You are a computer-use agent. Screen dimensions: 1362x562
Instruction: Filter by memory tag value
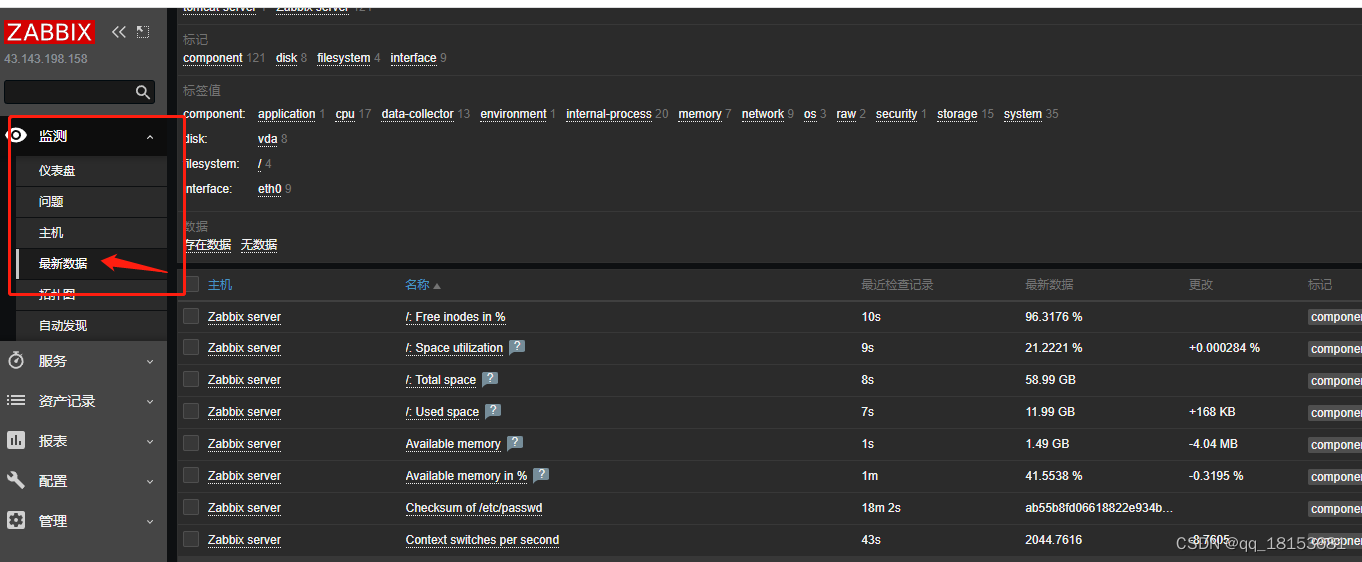[x=700, y=114]
